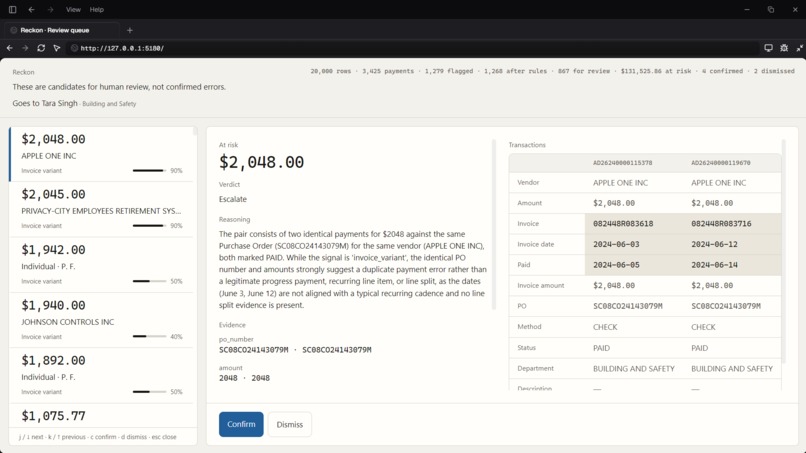806x453 pixels.
Task: Open a new tab with plus icon
Action: 130,30
